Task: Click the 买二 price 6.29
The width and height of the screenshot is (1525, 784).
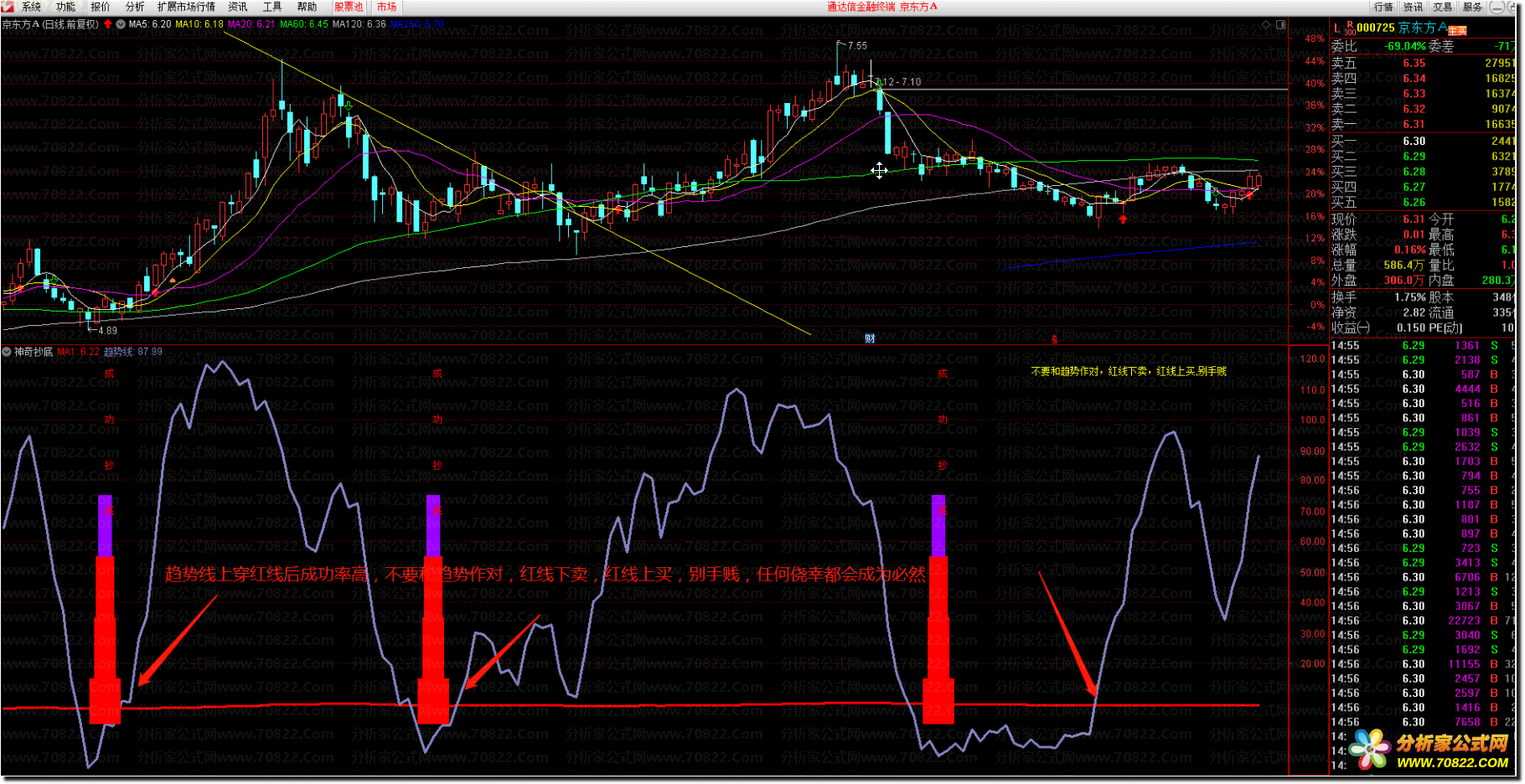Action: tap(1414, 156)
